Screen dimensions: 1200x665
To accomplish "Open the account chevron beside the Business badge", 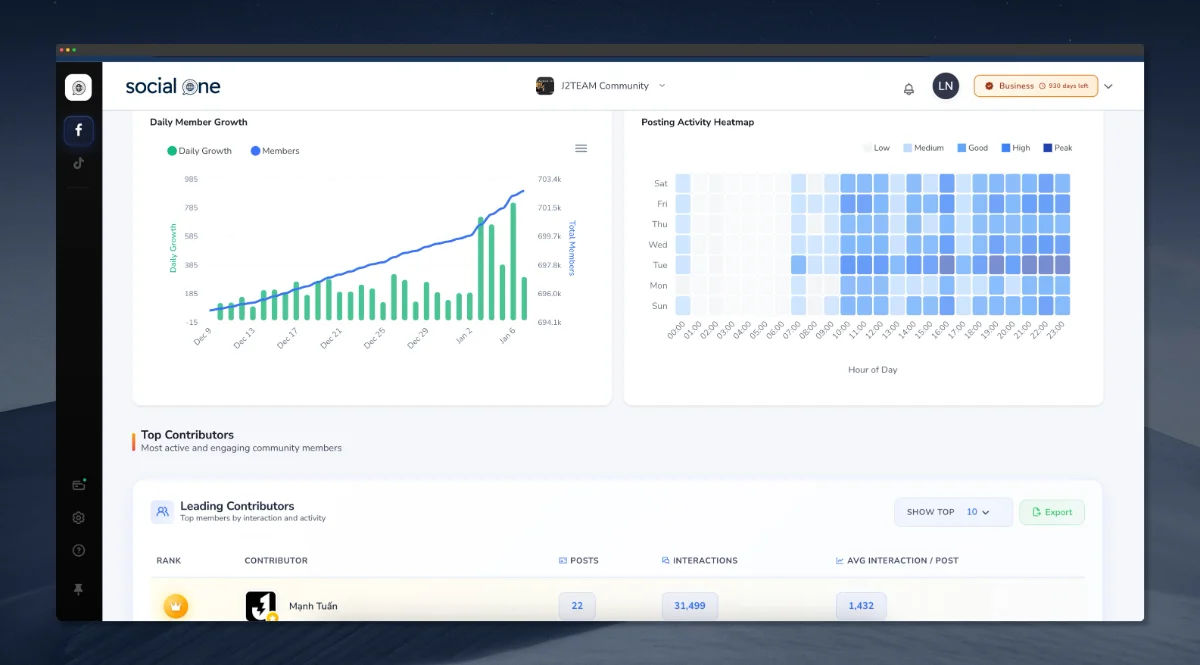I will click(x=1108, y=86).
